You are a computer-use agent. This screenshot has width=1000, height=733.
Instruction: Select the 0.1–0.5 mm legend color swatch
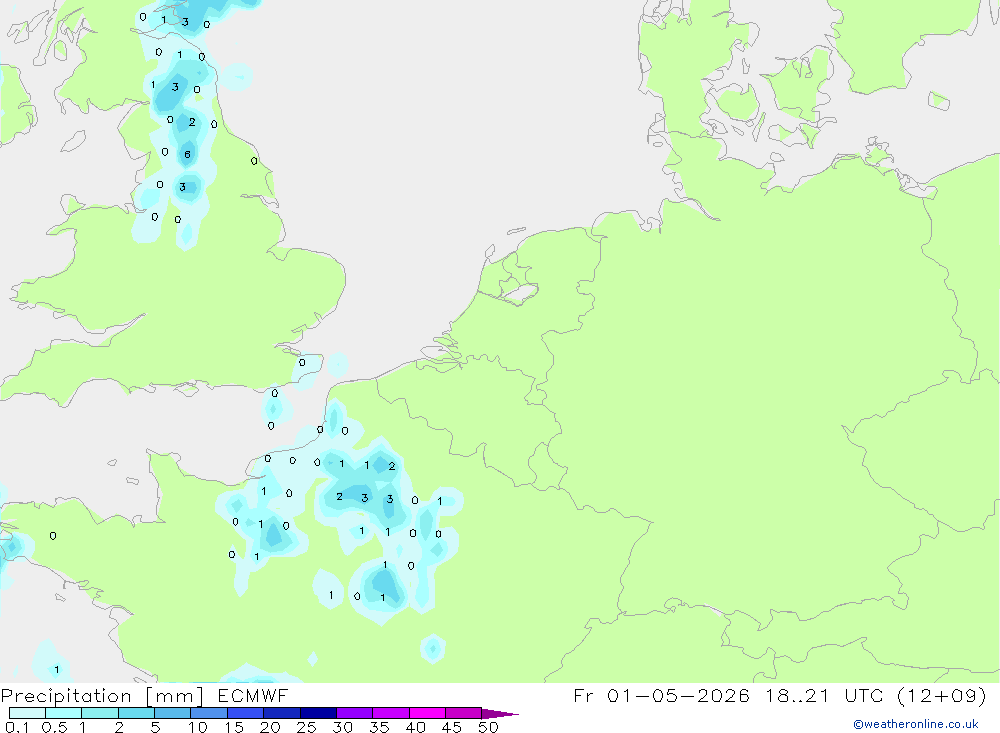[27, 713]
